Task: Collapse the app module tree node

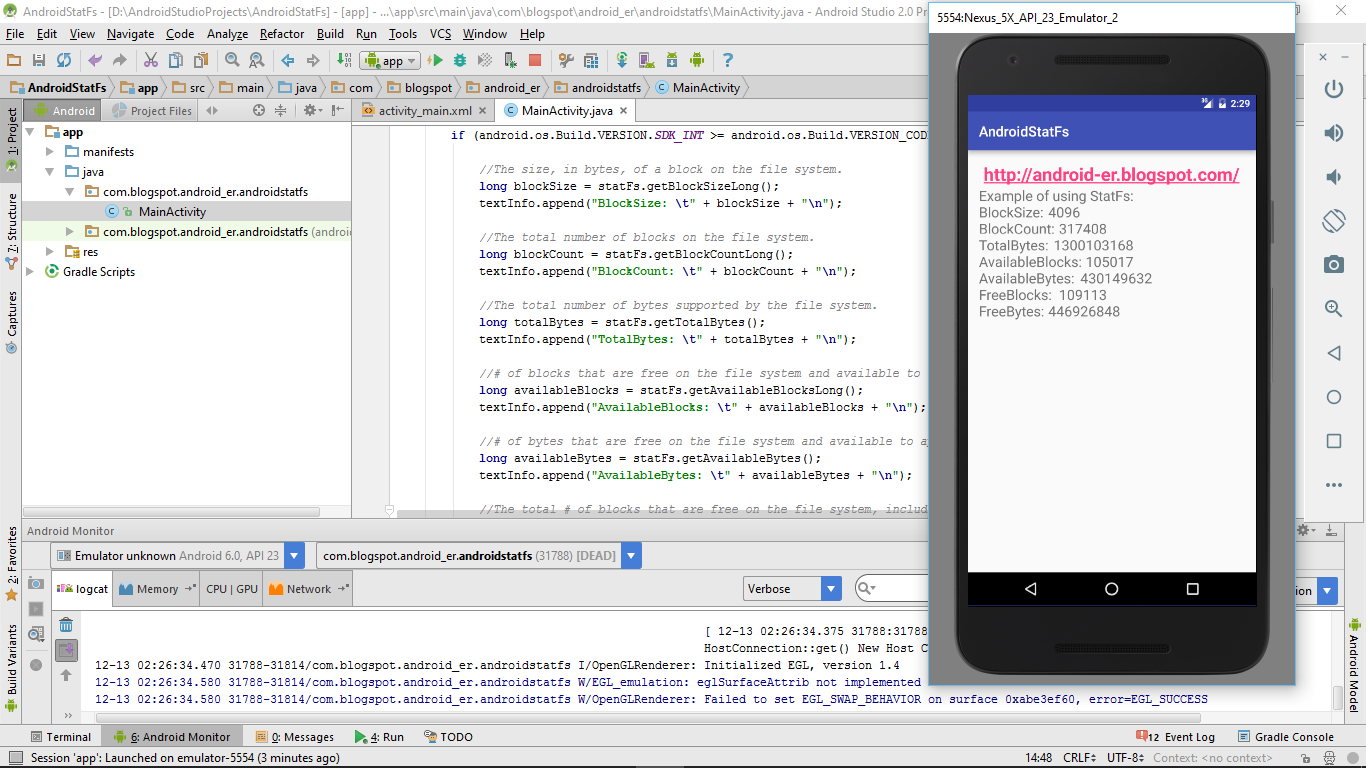Action: [29, 132]
